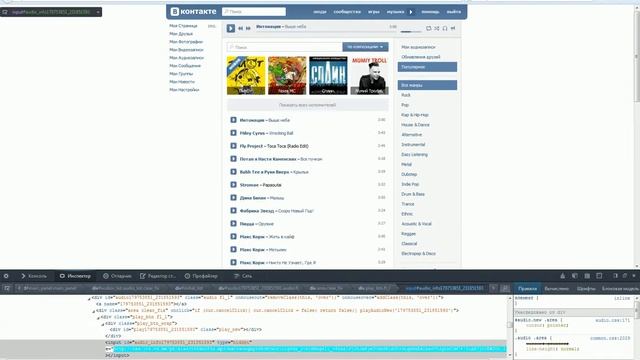Select Все жанры genre filter

coord(427,85)
